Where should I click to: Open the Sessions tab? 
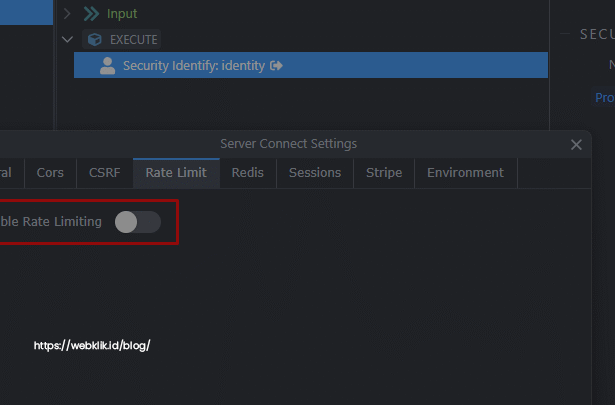click(x=315, y=173)
